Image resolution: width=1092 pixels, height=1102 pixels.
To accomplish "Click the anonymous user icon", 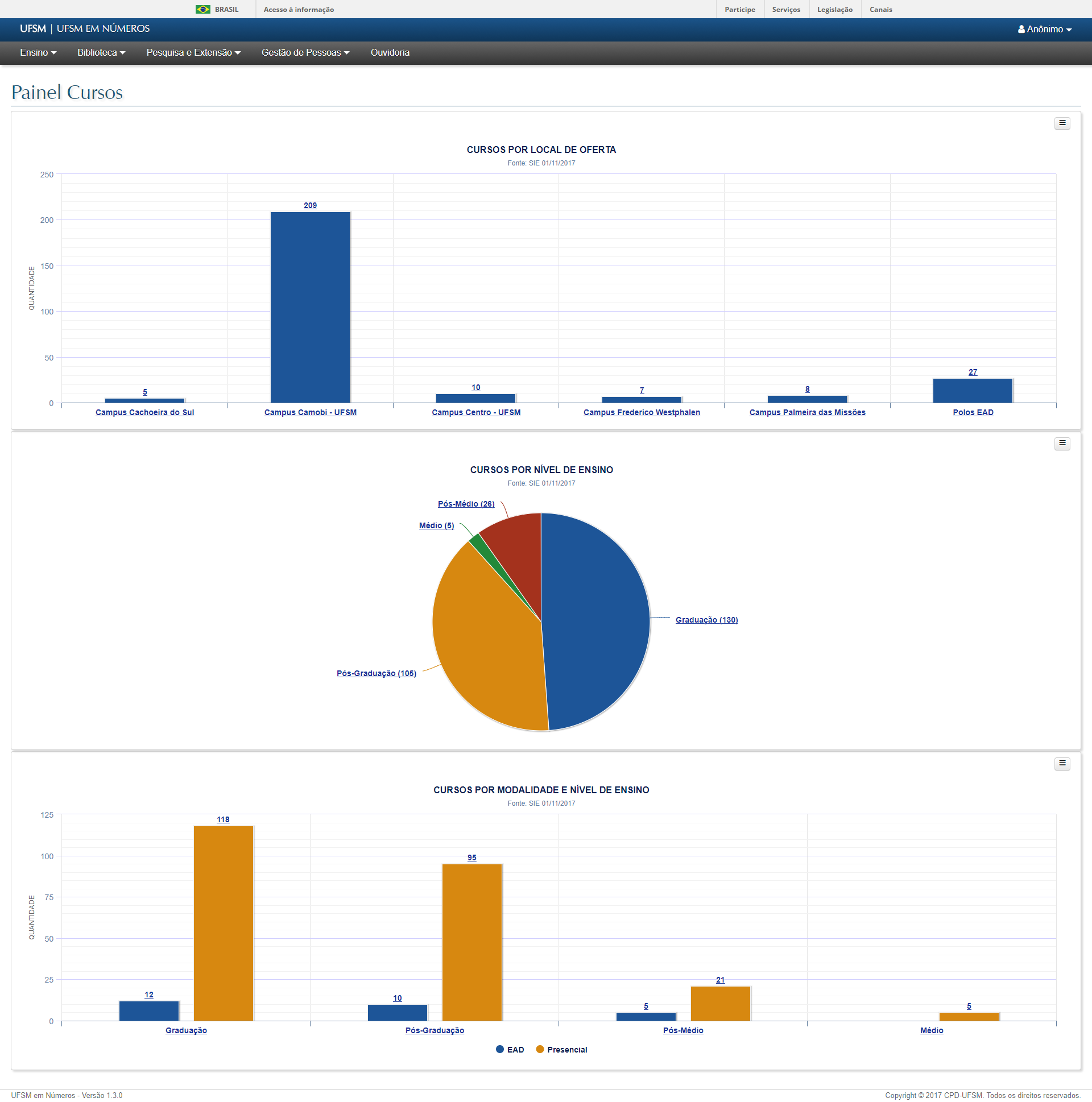I will point(1021,29).
